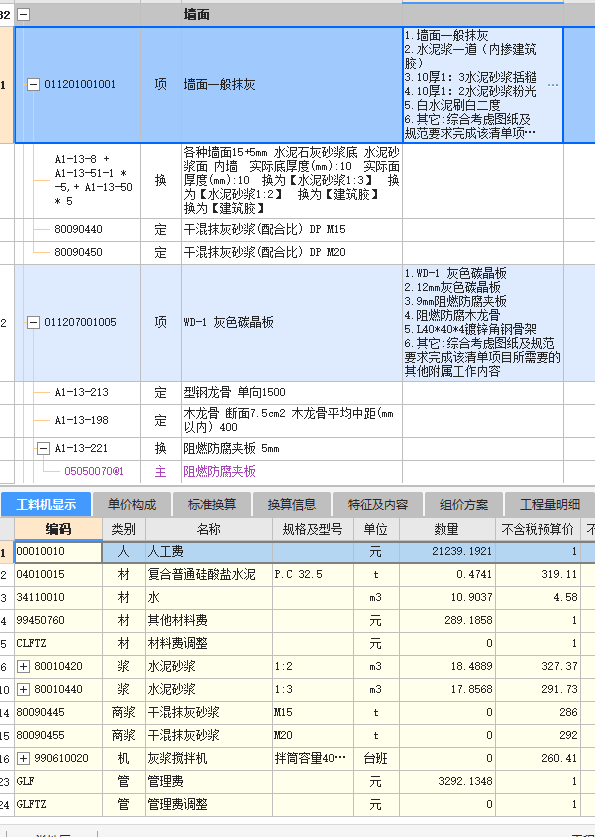Select code CLFTZ
The image size is (595, 837).
[x=58, y=643]
